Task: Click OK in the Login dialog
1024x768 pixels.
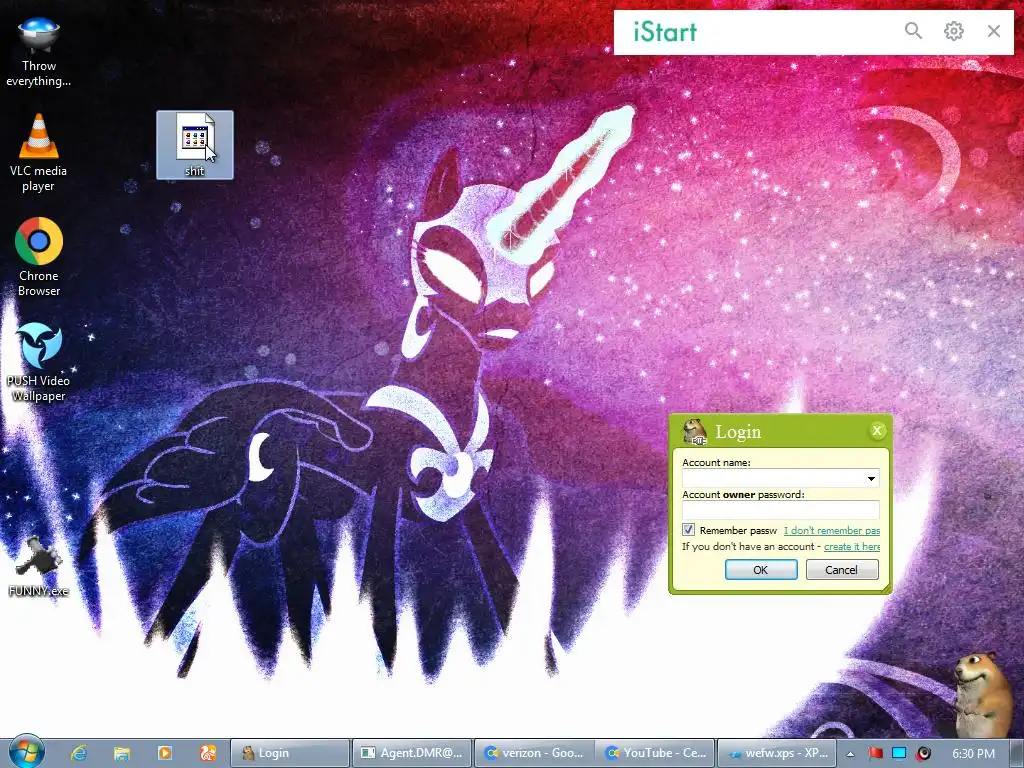Action: [x=761, y=569]
